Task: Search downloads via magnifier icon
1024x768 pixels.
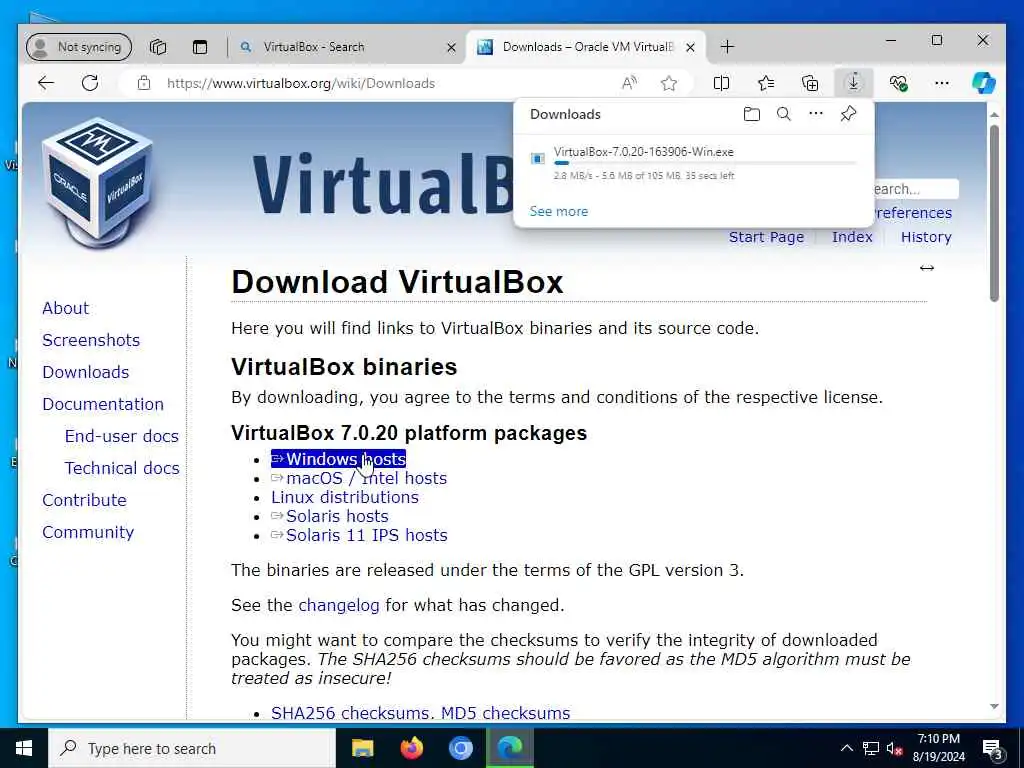Action: tap(784, 114)
